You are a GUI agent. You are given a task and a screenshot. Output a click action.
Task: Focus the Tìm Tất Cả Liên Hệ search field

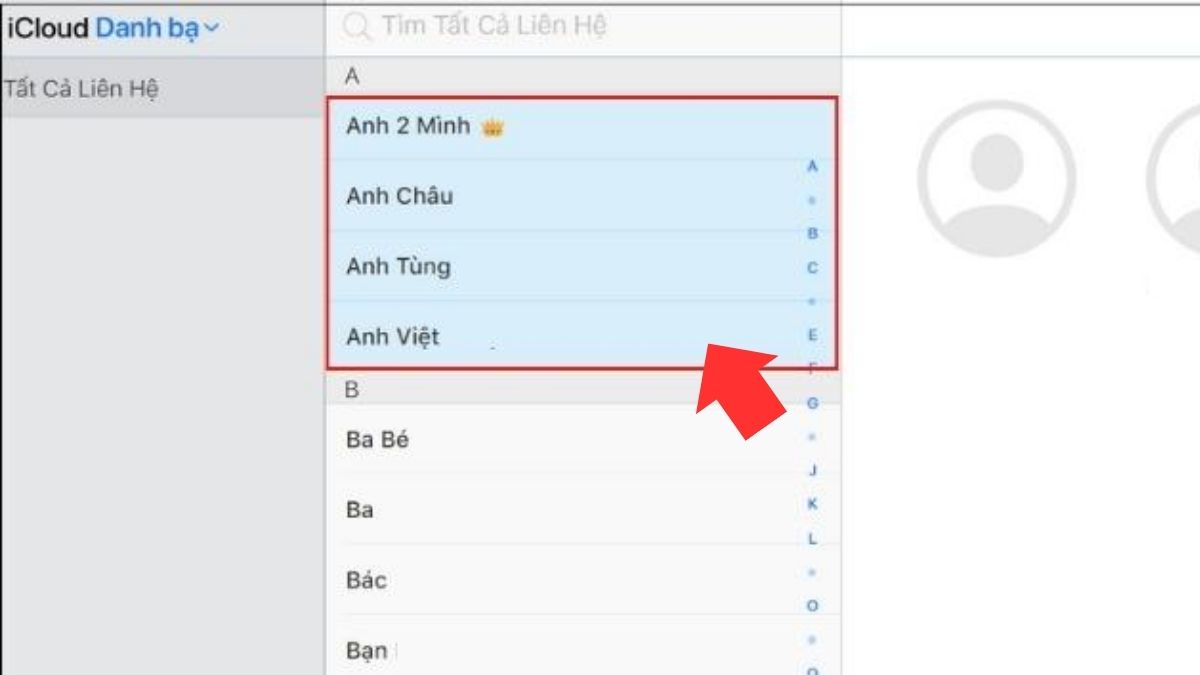(583, 26)
